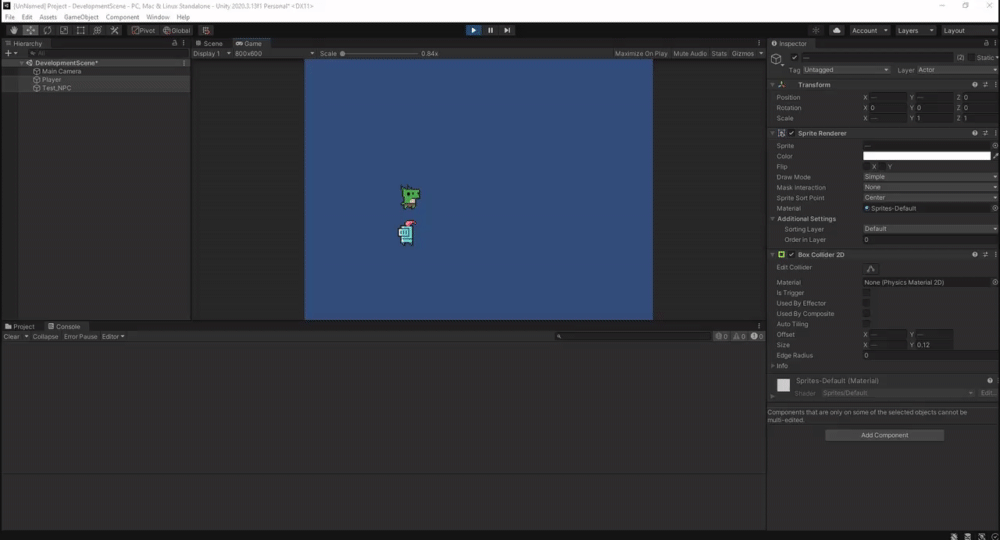The image size is (1000, 540).
Task: Open collab sun/services icon
Action: [x=816, y=30]
